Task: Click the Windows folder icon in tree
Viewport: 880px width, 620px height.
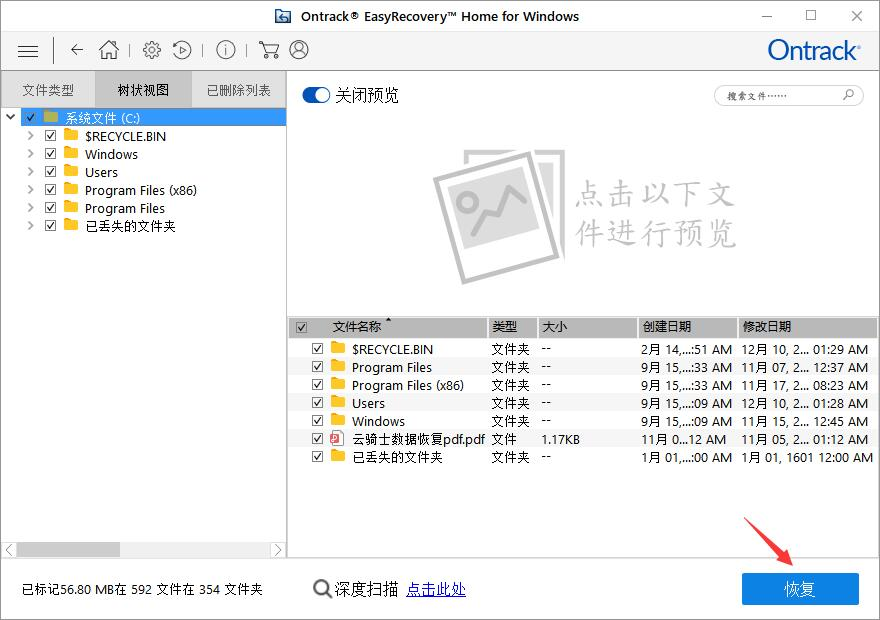Action: pyautogui.click(x=71, y=153)
